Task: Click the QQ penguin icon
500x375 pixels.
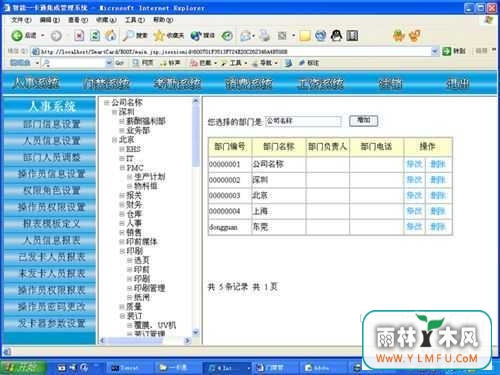Action: coord(336,35)
